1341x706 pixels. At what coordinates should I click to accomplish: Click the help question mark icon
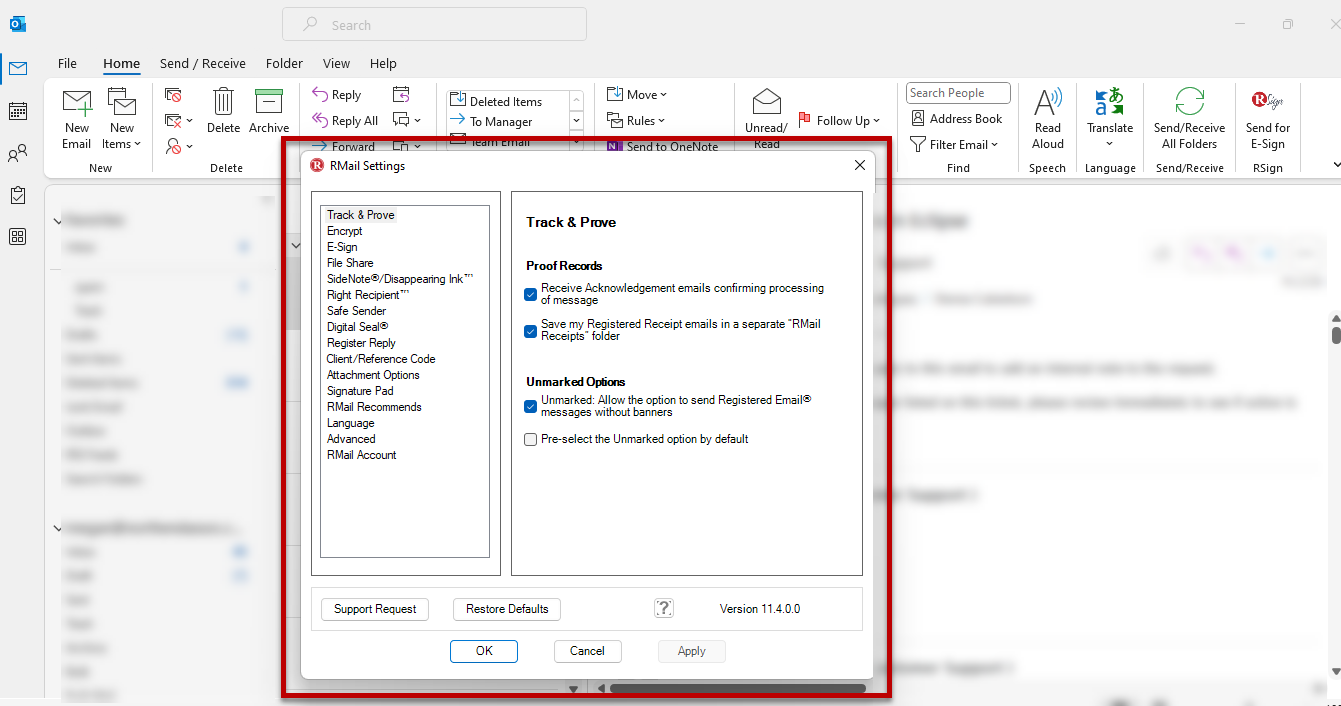664,608
